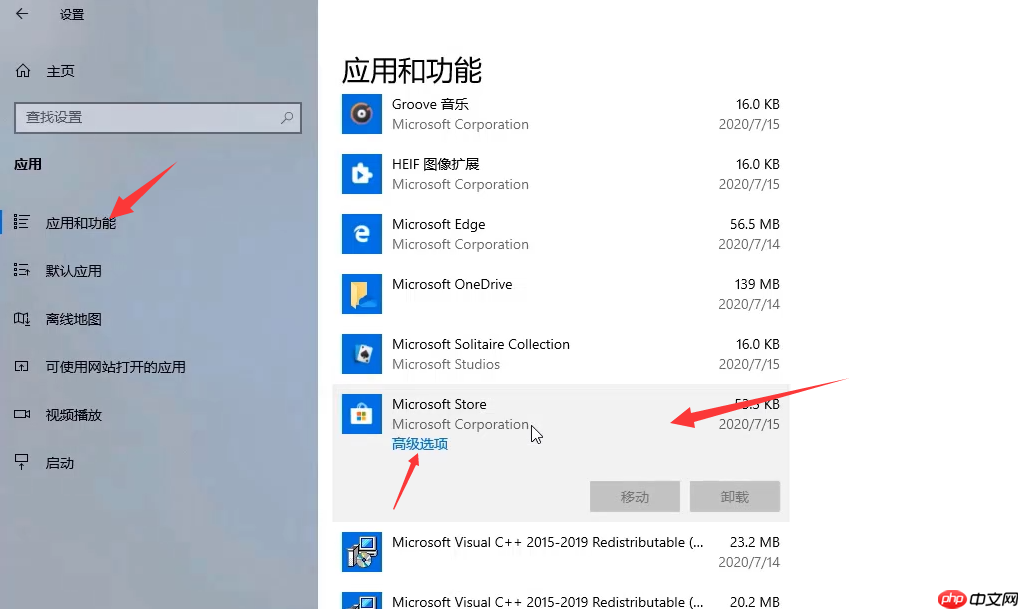Click the 启动 sidebar icon
1019x609 pixels.
click(x=23, y=463)
